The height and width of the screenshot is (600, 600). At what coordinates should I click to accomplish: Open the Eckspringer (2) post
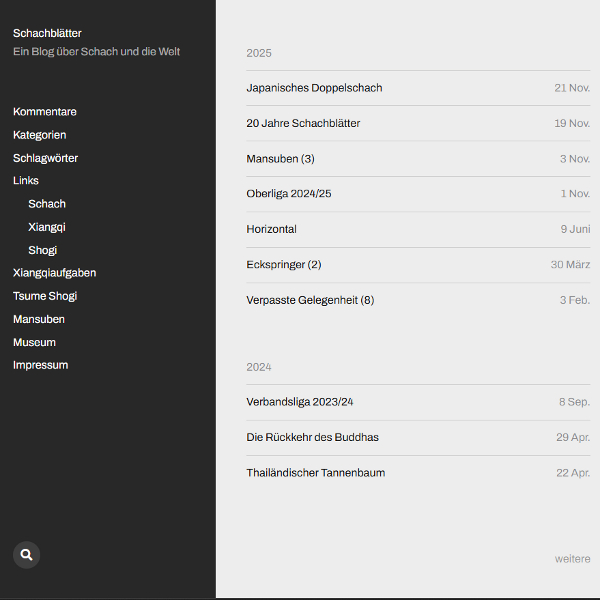(x=283, y=265)
